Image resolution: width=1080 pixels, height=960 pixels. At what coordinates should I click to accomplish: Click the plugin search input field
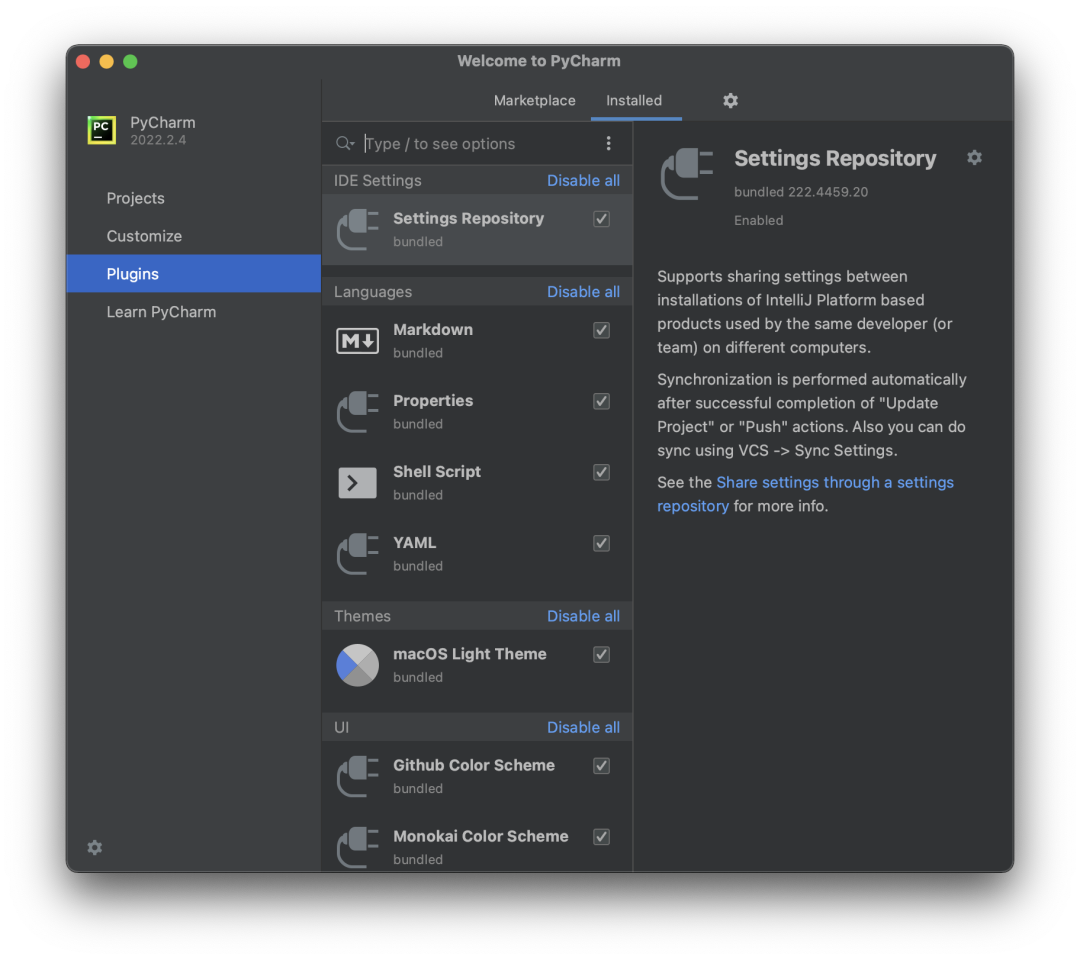480,144
